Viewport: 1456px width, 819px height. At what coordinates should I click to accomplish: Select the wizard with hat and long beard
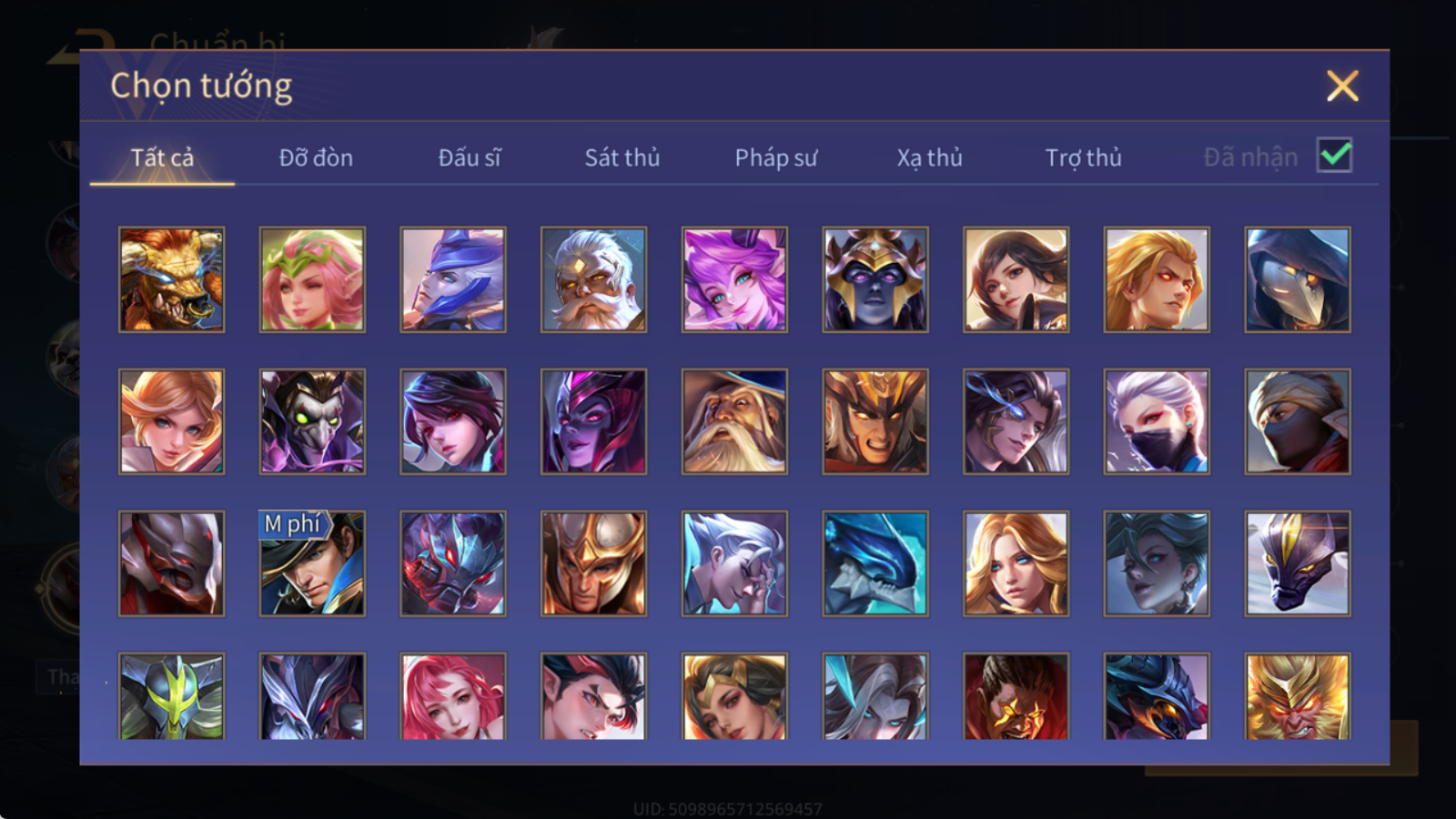pyautogui.click(x=734, y=421)
